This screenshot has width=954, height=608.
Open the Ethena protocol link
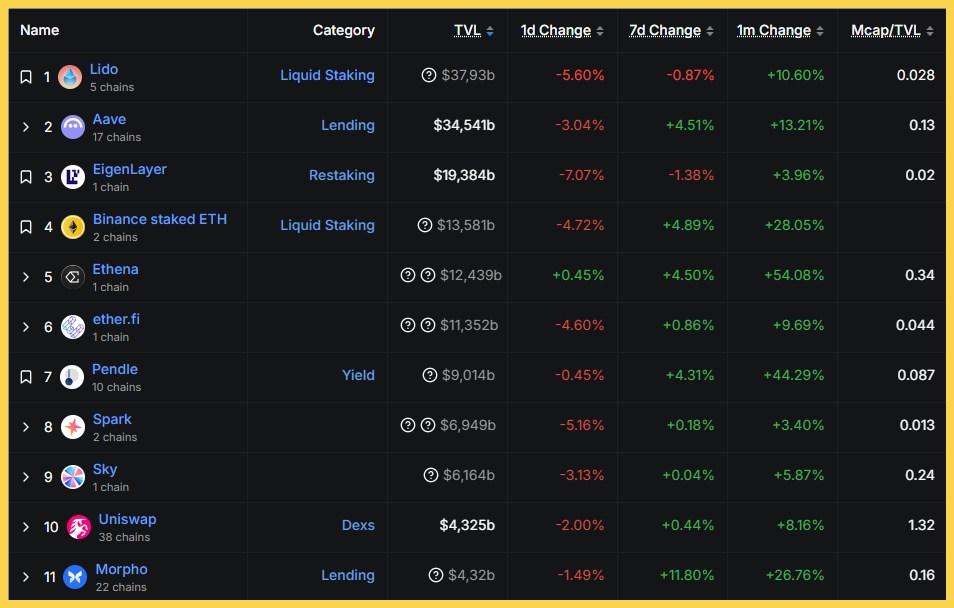click(x=116, y=269)
